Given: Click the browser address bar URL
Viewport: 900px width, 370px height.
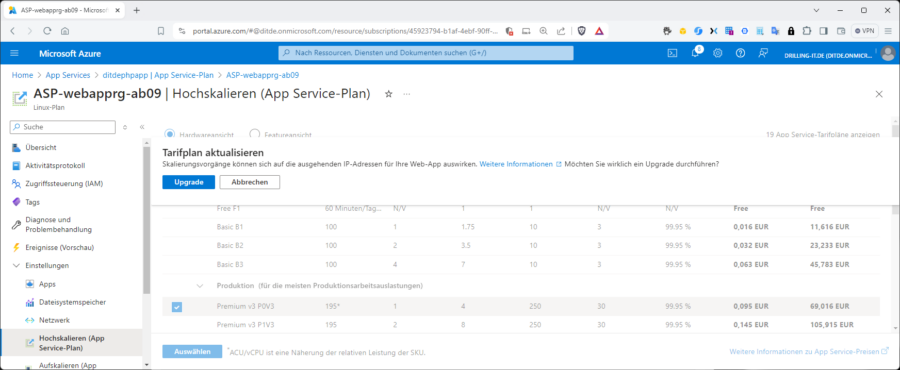Looking at the screenshot, I should pos(345,31).
